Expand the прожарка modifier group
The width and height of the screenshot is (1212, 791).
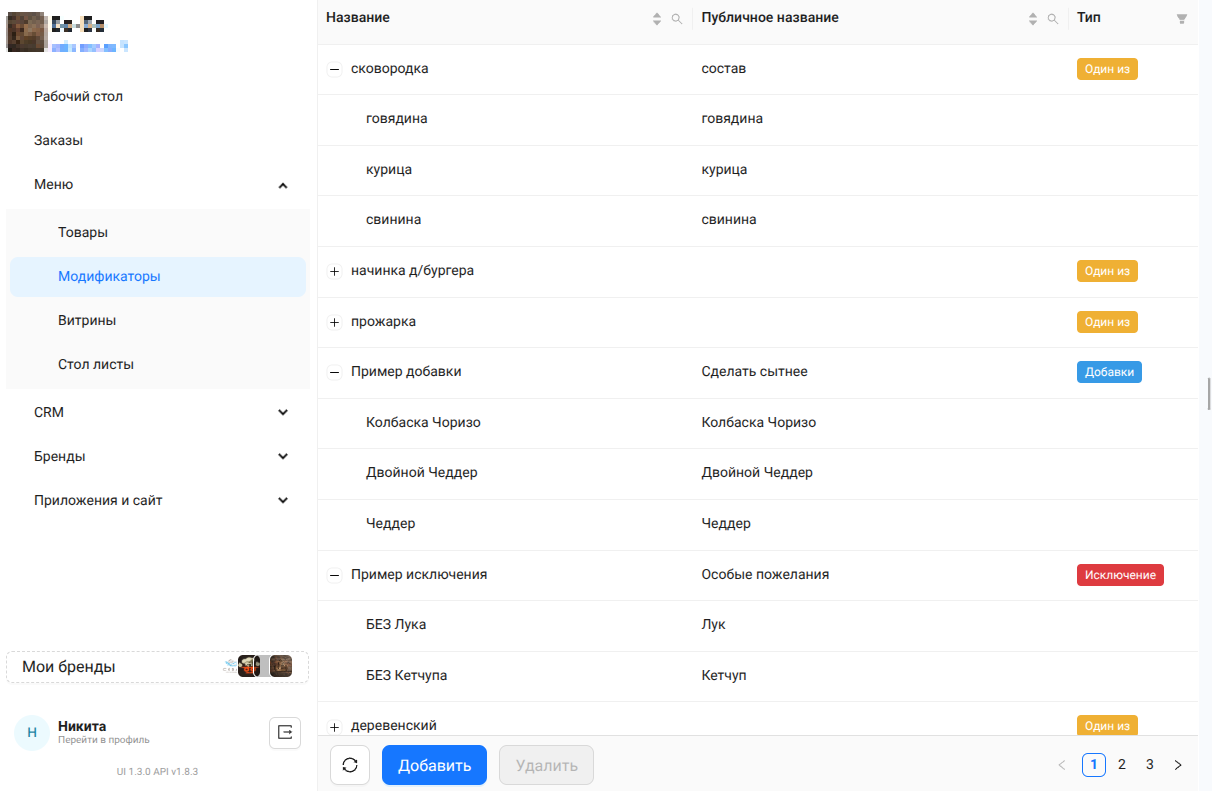(x=335, y=323)
